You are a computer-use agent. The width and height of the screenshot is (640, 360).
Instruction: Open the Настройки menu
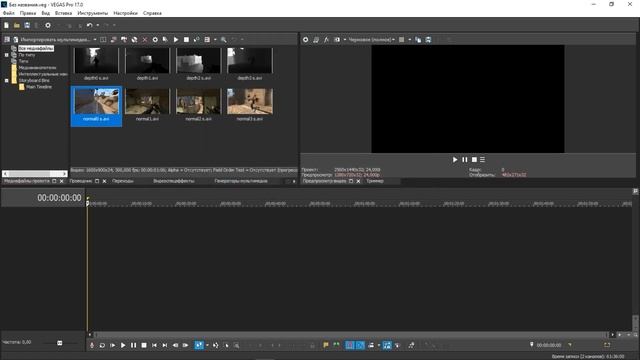125,13
